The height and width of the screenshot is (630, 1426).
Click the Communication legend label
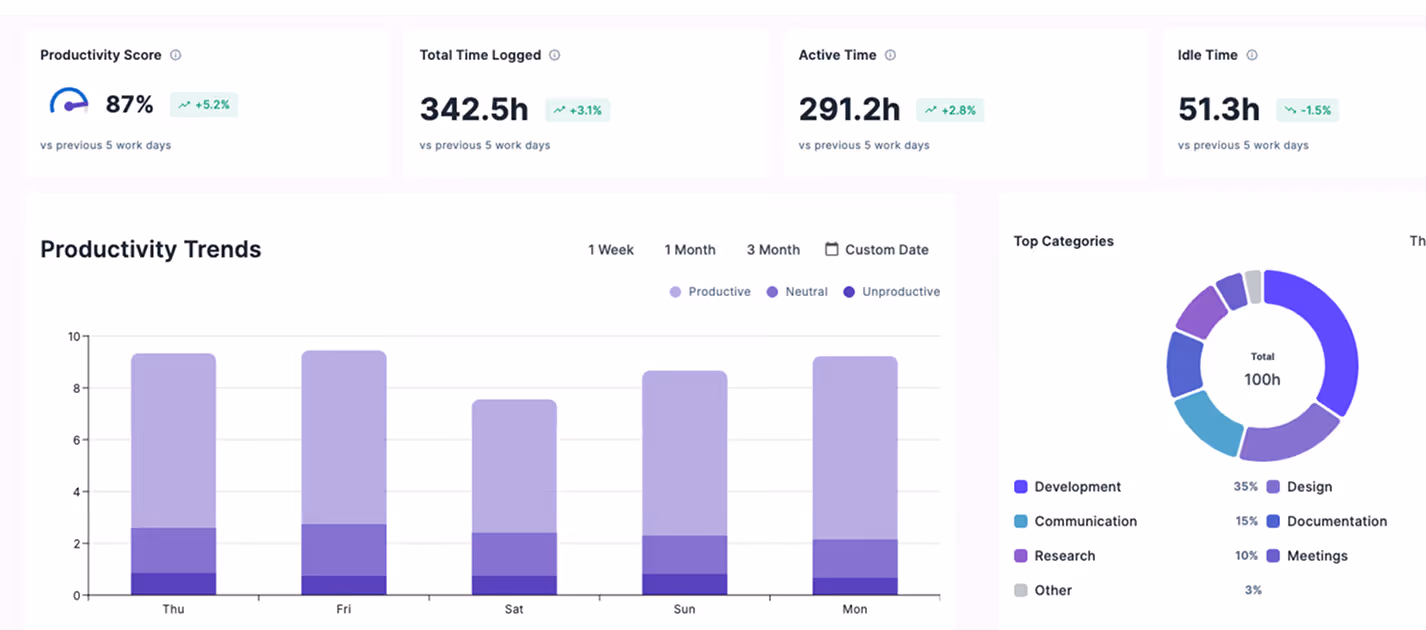click(1086, 521)
